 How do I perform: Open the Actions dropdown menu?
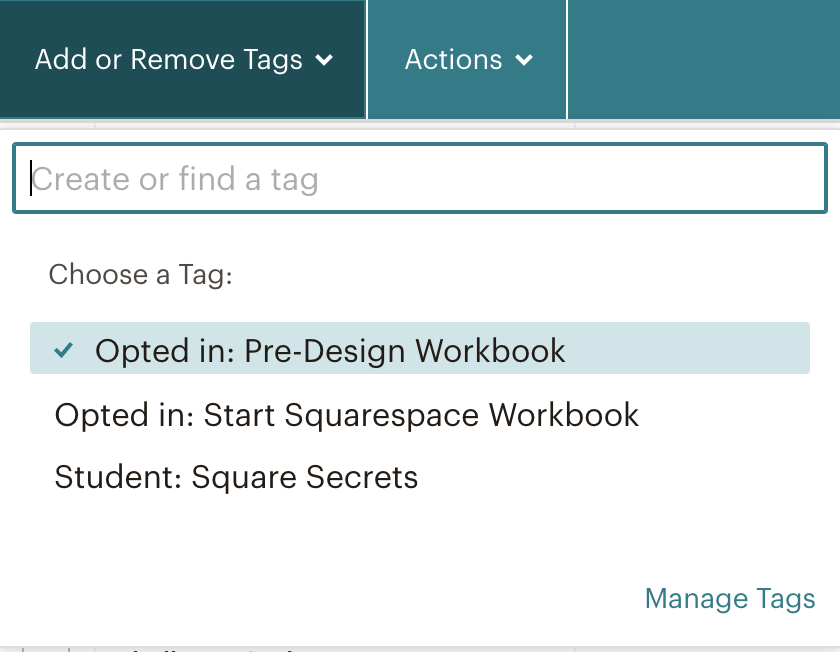pos(467,59)
